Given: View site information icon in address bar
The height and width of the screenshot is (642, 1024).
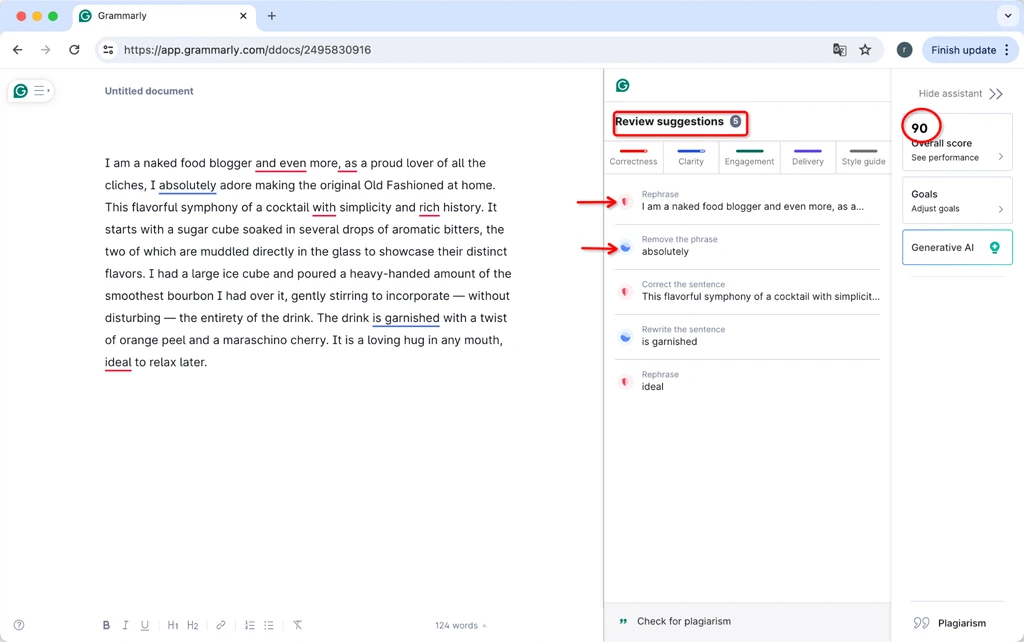Looking at the screenshot, I should point(108,50).
